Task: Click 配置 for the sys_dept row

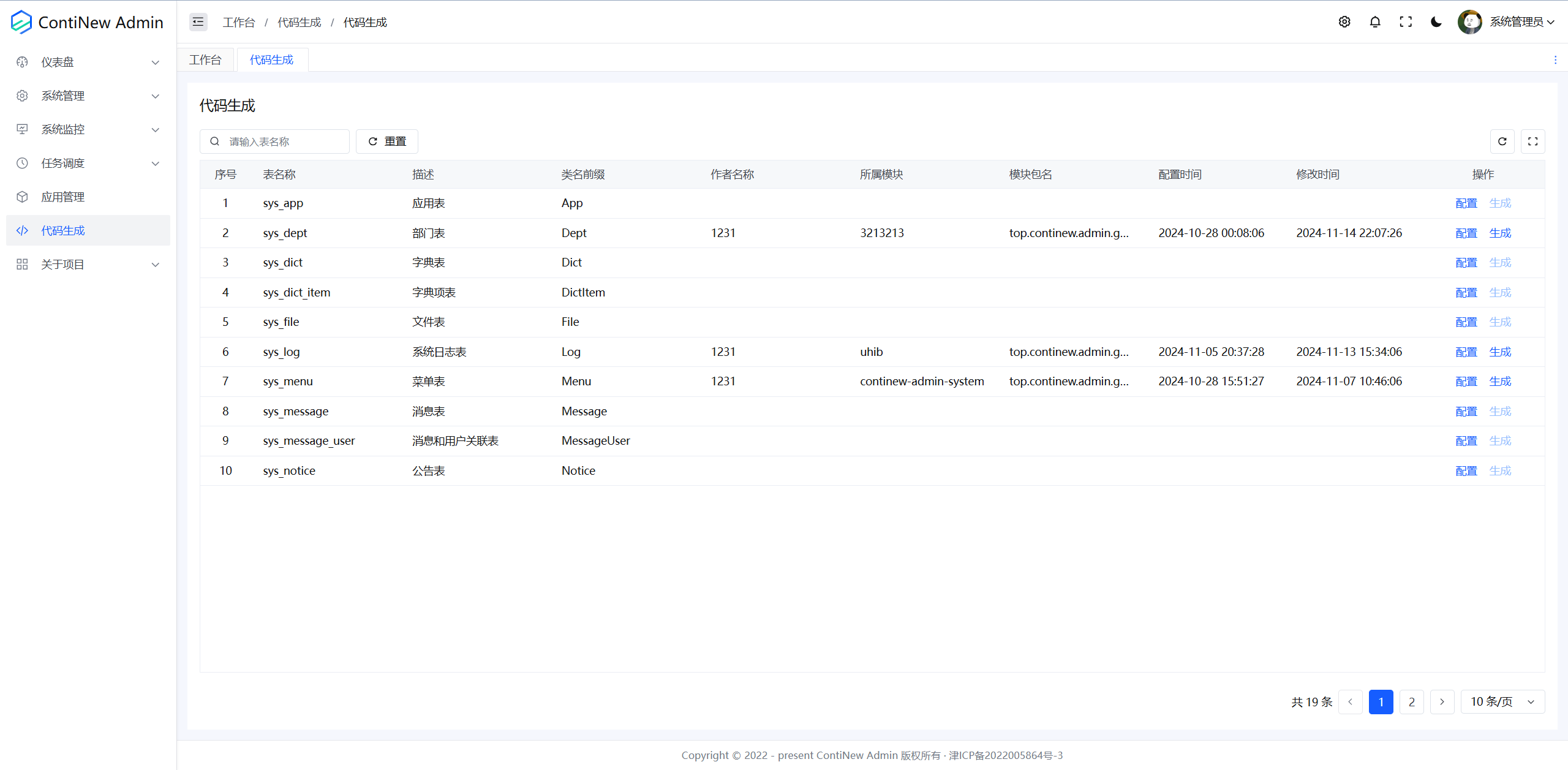Action: tap(1466, 233)
